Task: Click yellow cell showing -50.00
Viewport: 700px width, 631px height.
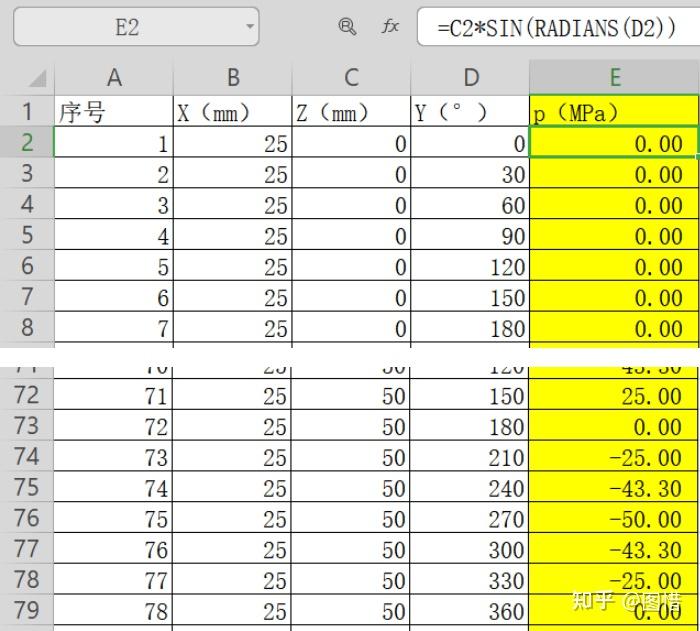Action: pyautogui.click(x=614, y=518)
